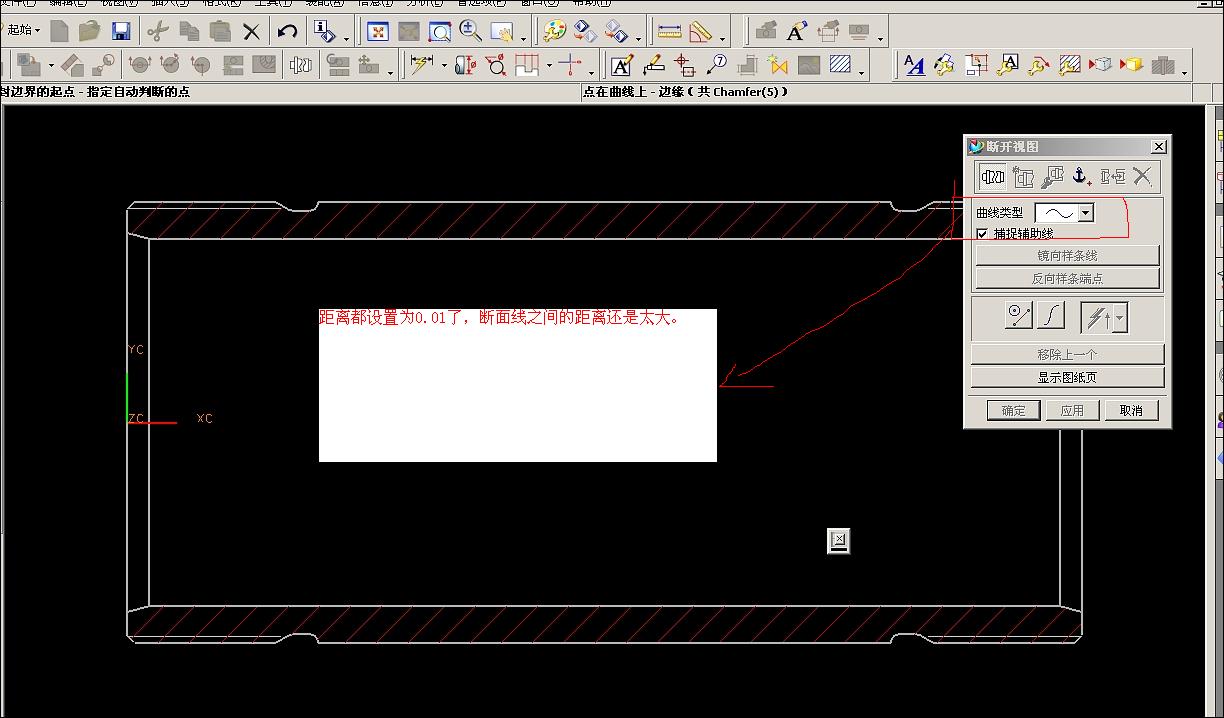
Task: Click the 断开视图 dialog title
Action: [x=1013, y=147]
